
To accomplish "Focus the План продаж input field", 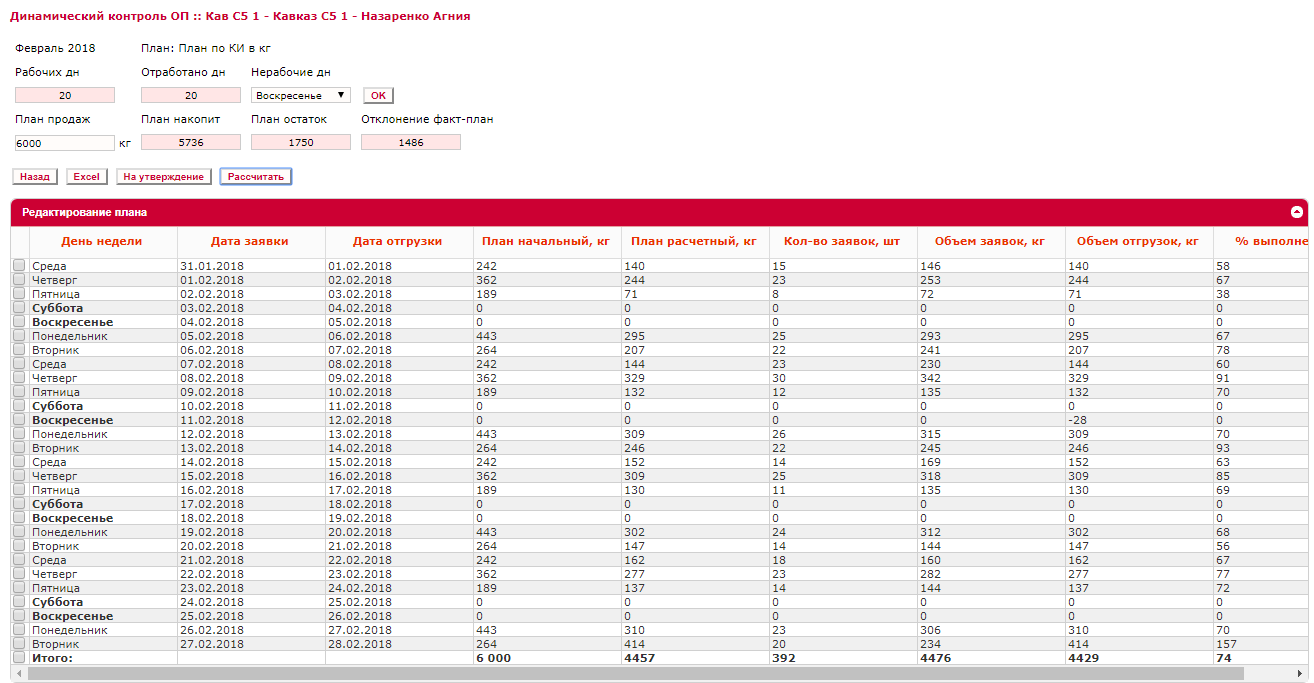I will (x=64, y=143).
